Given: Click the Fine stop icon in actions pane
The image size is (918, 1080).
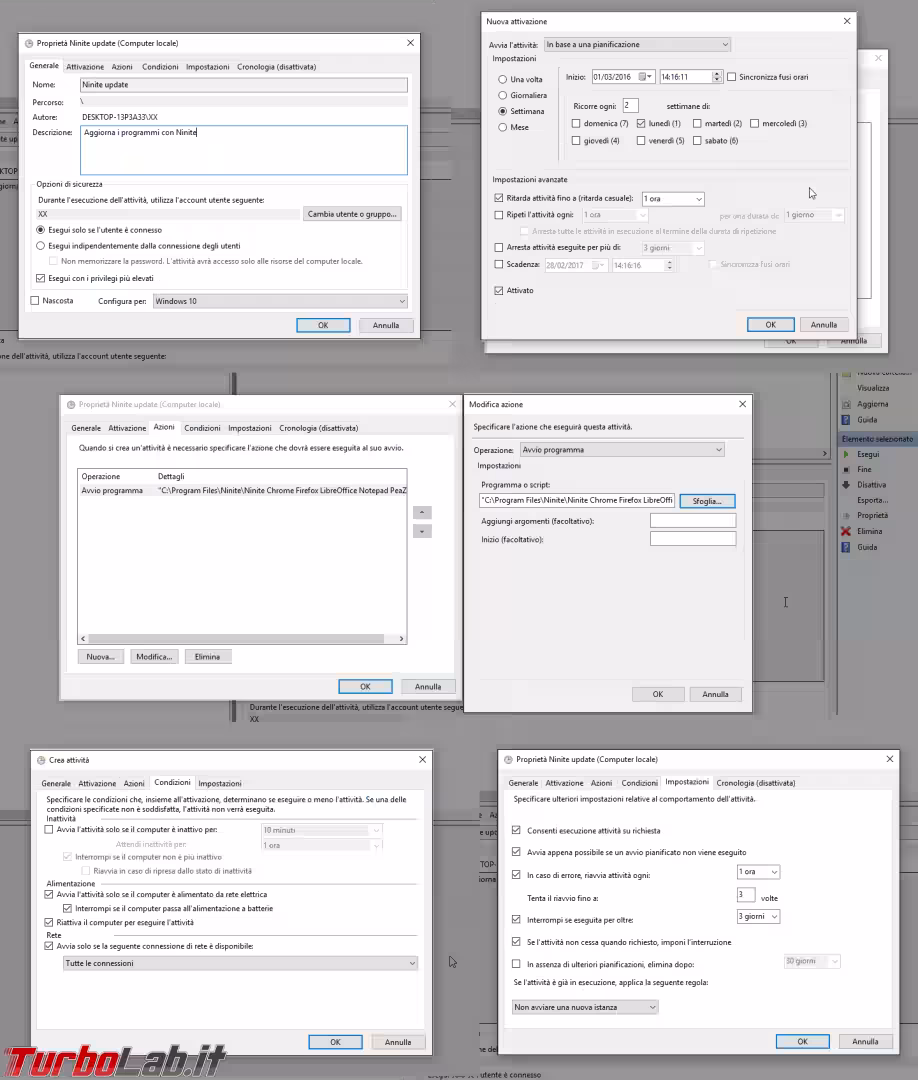Looking at the screenshot, I should [846, 470].
